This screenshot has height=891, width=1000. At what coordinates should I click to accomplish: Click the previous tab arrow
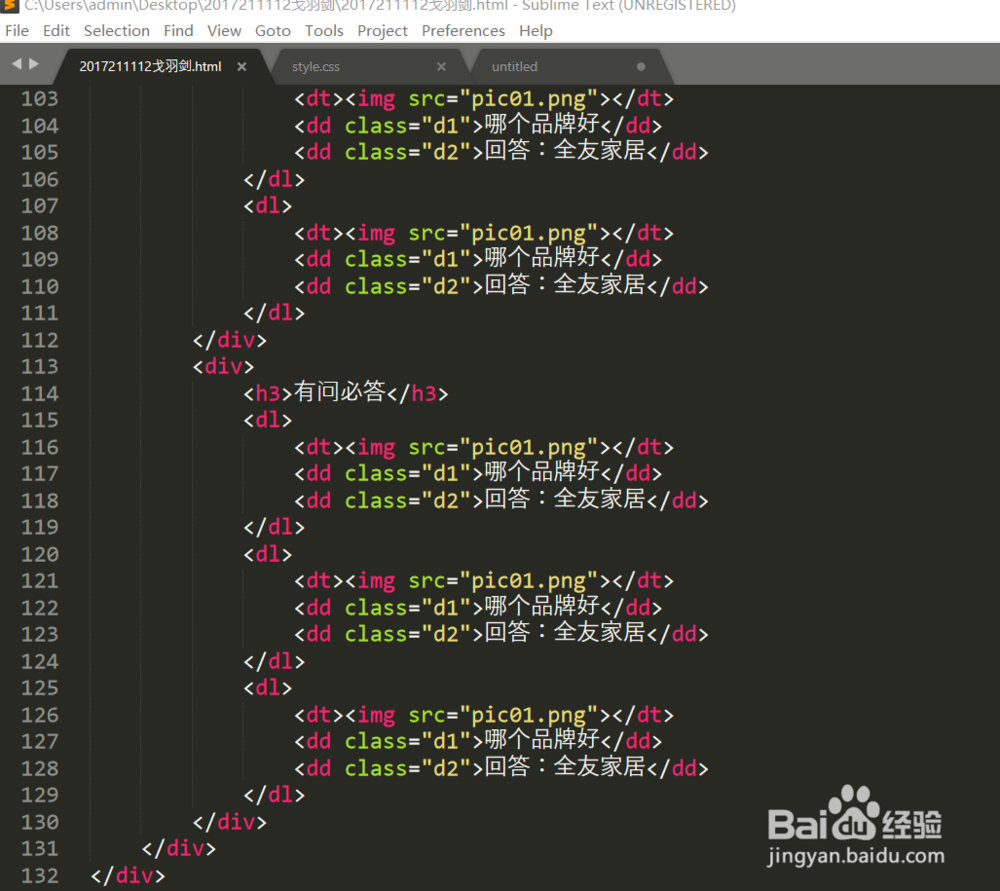17,64
